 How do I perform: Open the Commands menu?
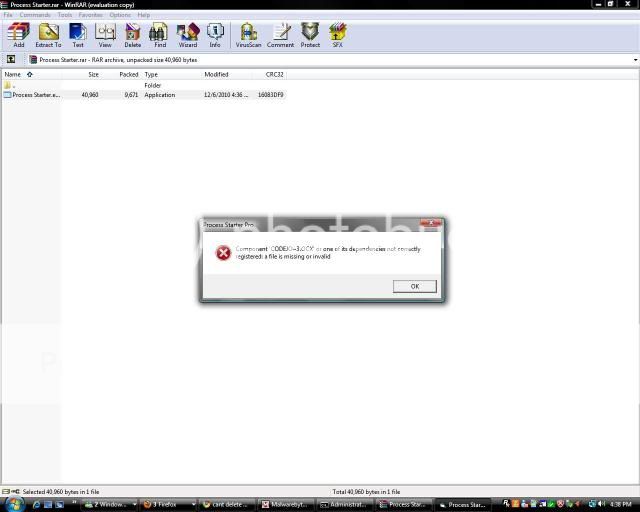point(35,15)
